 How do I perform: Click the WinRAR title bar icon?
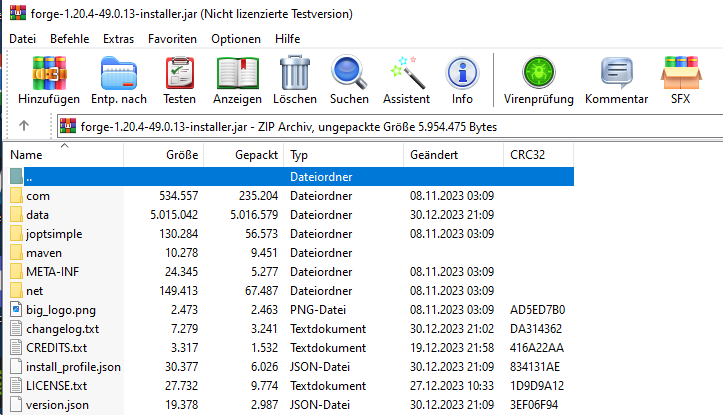pos(18,13)
